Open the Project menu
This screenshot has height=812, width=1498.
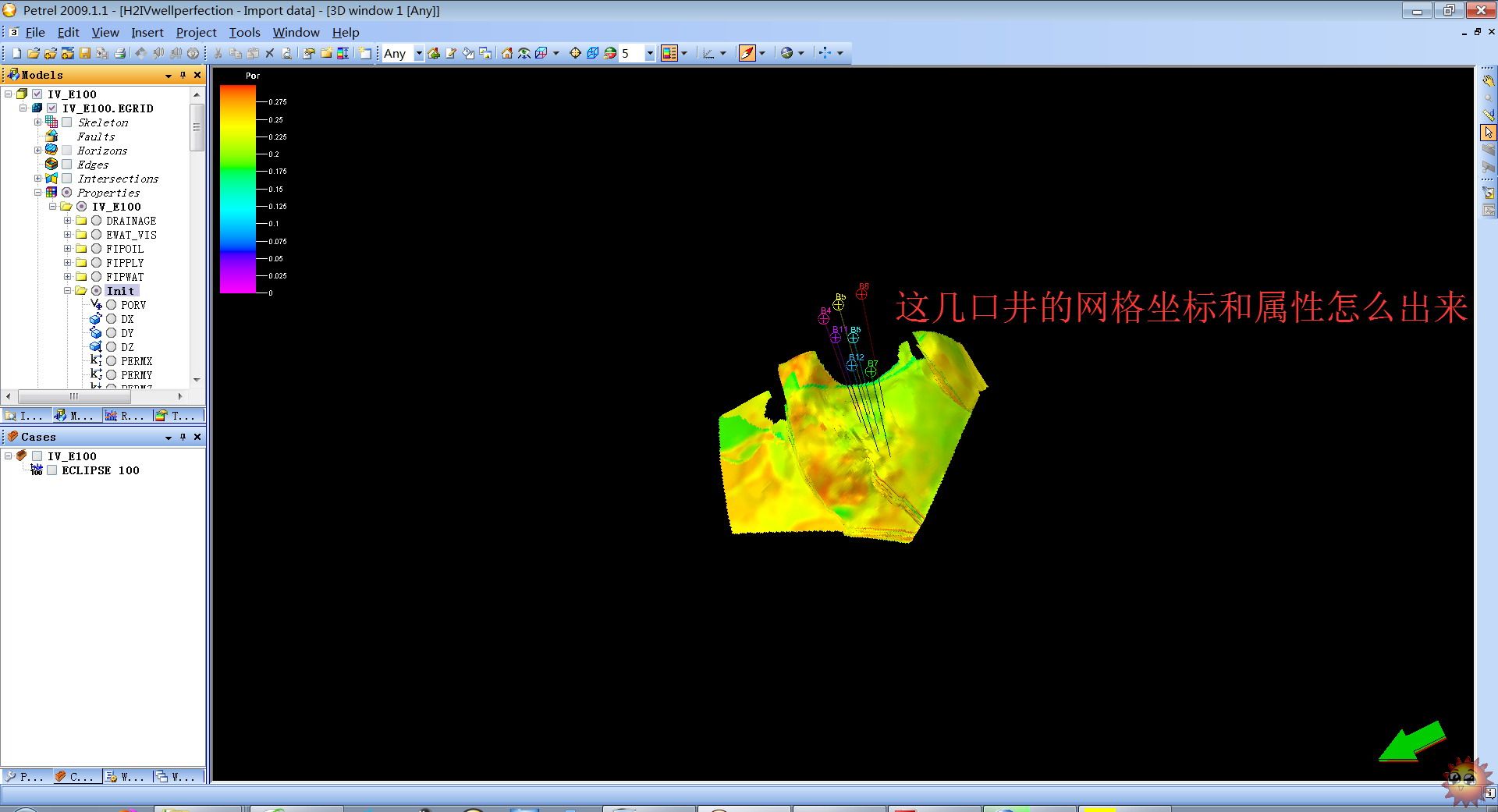(196, 32)
